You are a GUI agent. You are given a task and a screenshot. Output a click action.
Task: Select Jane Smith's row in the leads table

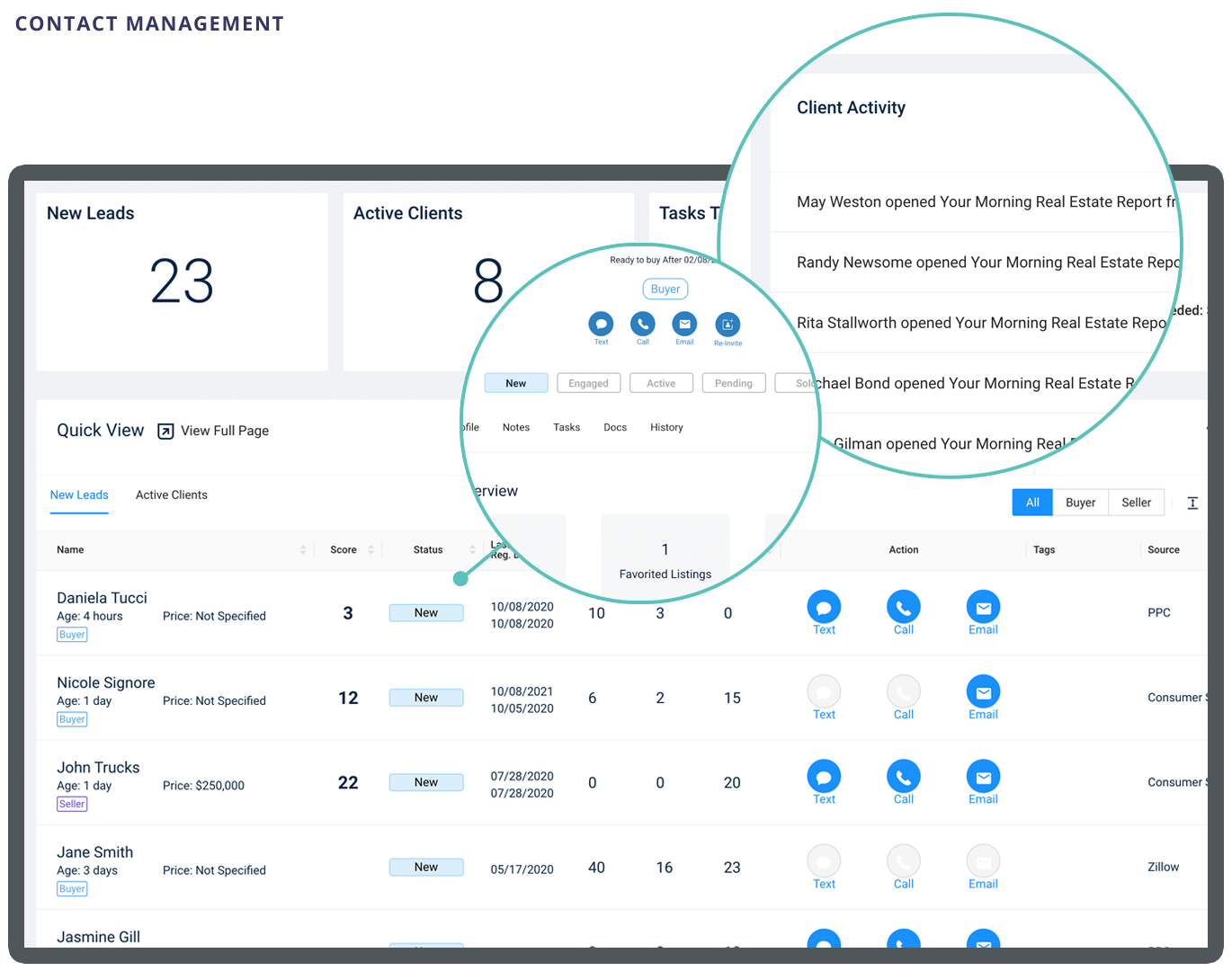click(x=94, y=851)
